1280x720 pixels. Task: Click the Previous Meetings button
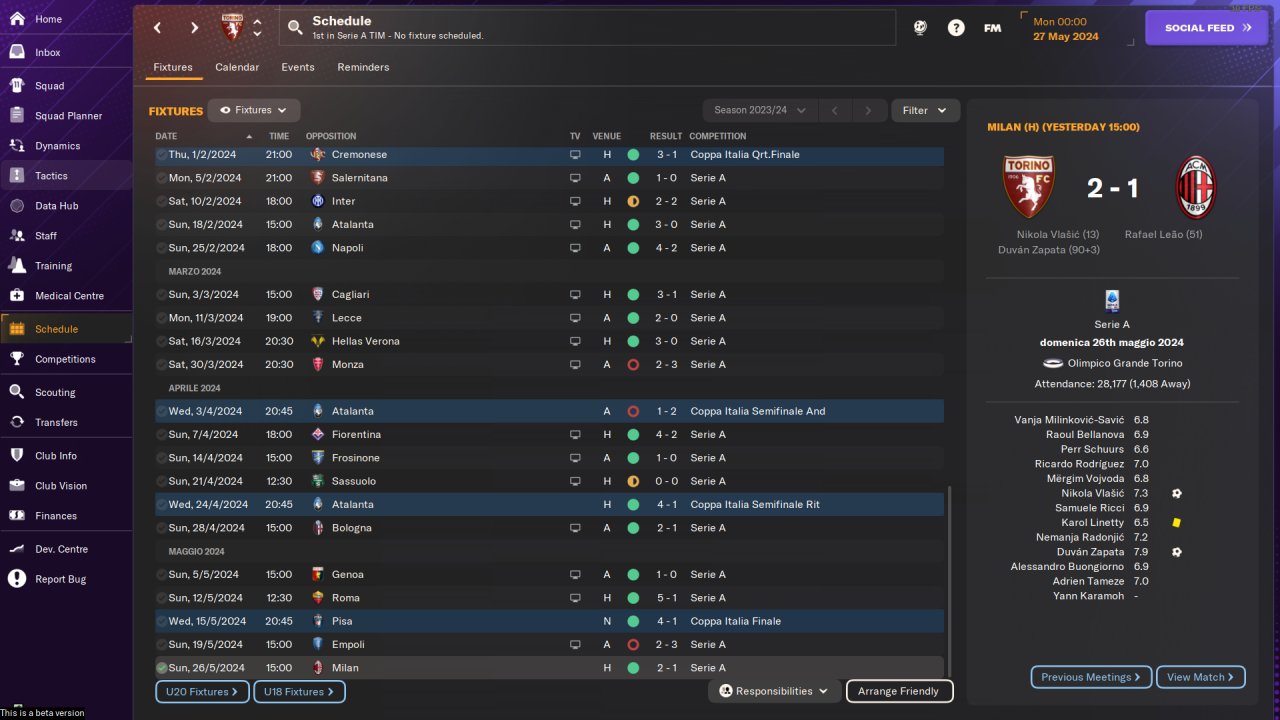point(1091,677)
